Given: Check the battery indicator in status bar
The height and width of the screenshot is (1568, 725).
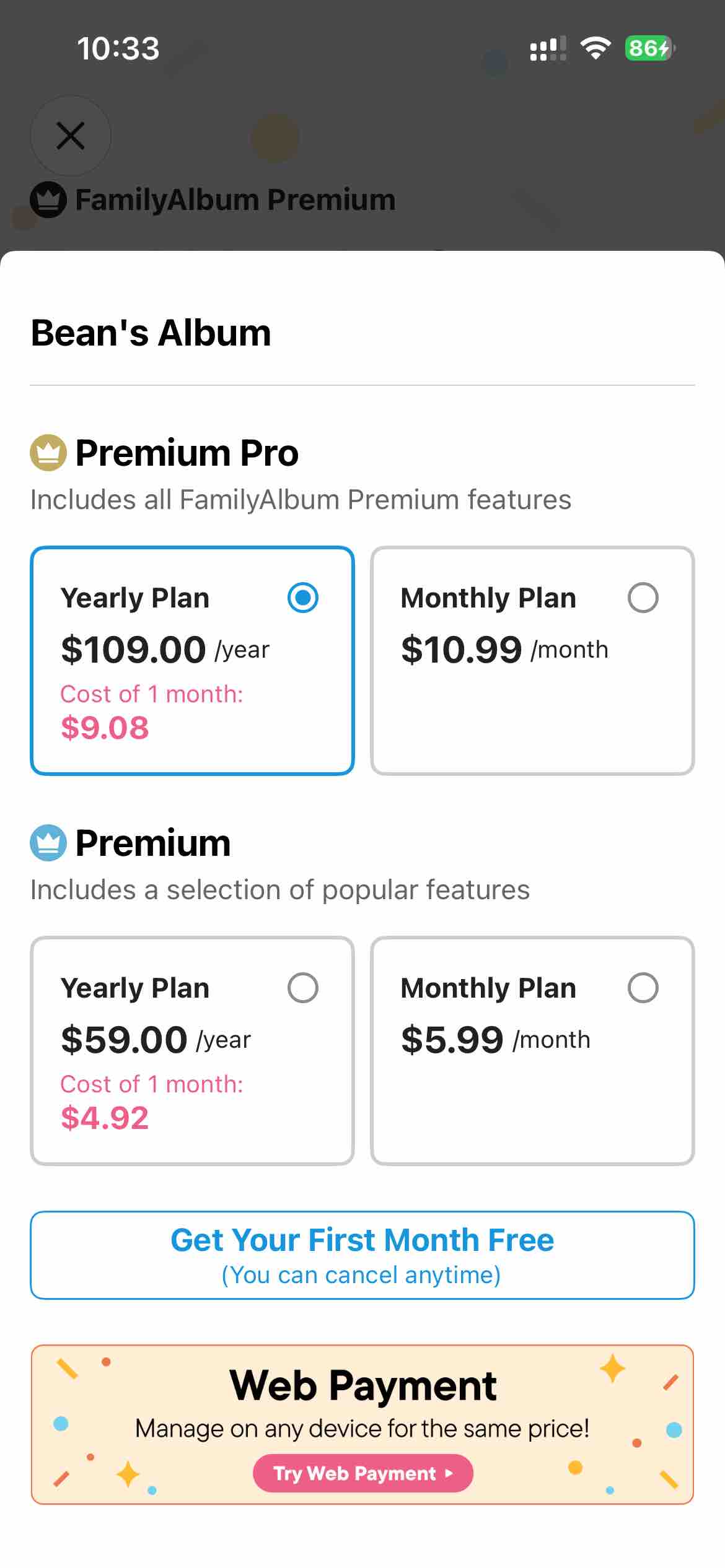Looking at the screenshot, I should pos(650,48).
